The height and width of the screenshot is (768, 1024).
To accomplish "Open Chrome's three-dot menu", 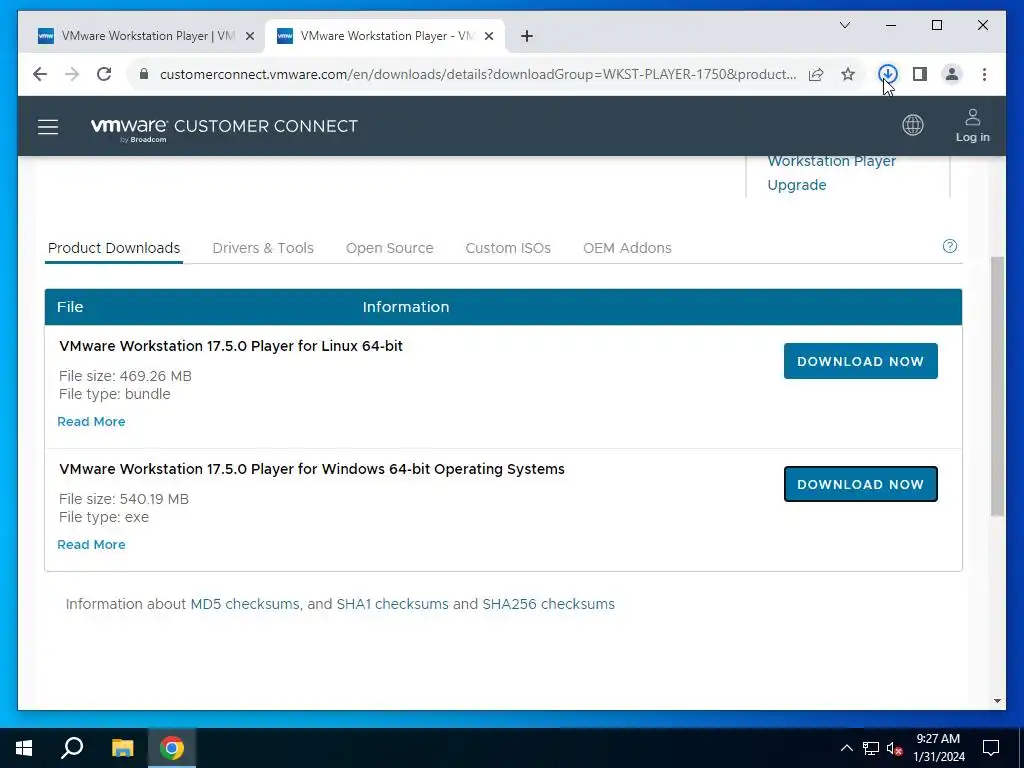I will pos(984,74).
